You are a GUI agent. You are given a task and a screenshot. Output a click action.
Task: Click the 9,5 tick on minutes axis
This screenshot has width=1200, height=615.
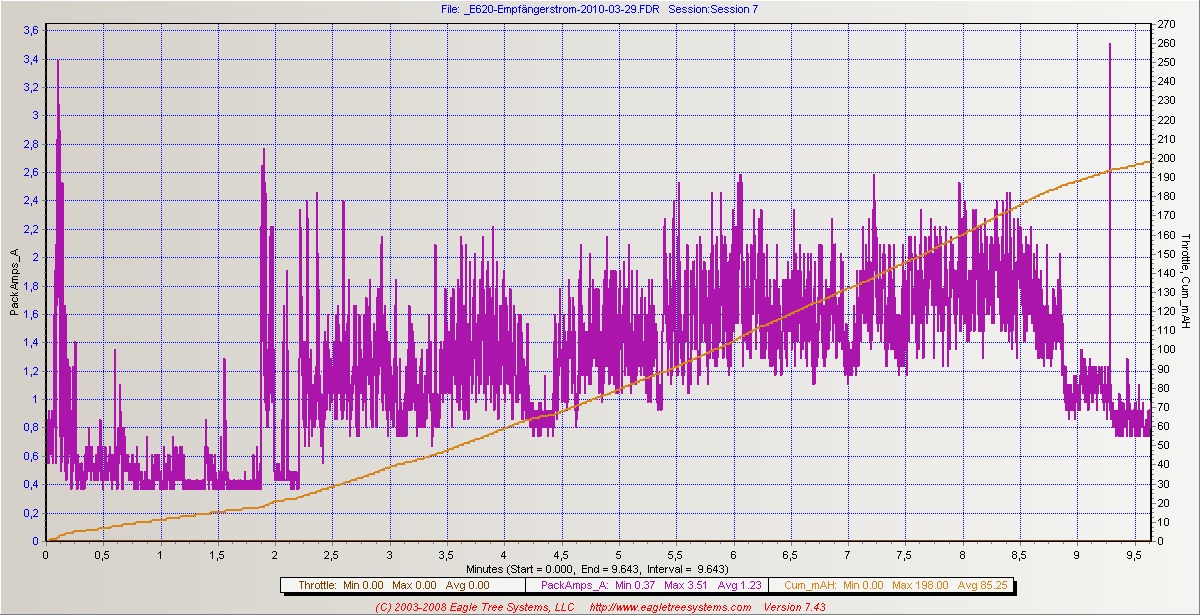point(1134,553)
